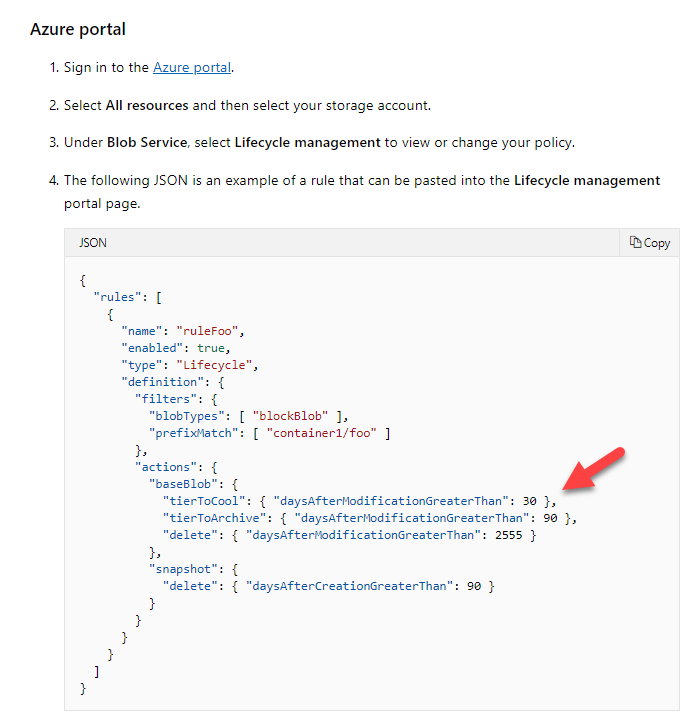Click "daysAfterModificationGreaterThan" in tierToArchive line

click(412, 518)
